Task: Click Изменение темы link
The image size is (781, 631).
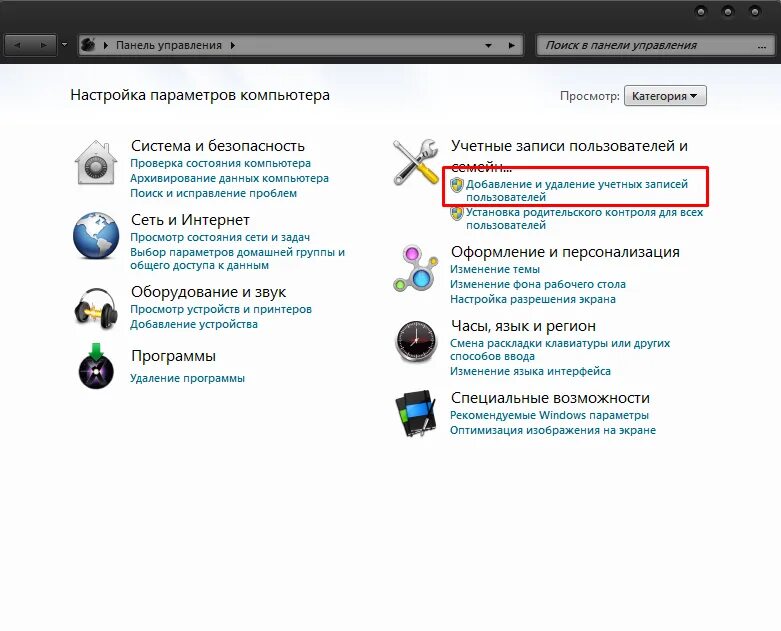Action: pos(495,269)
